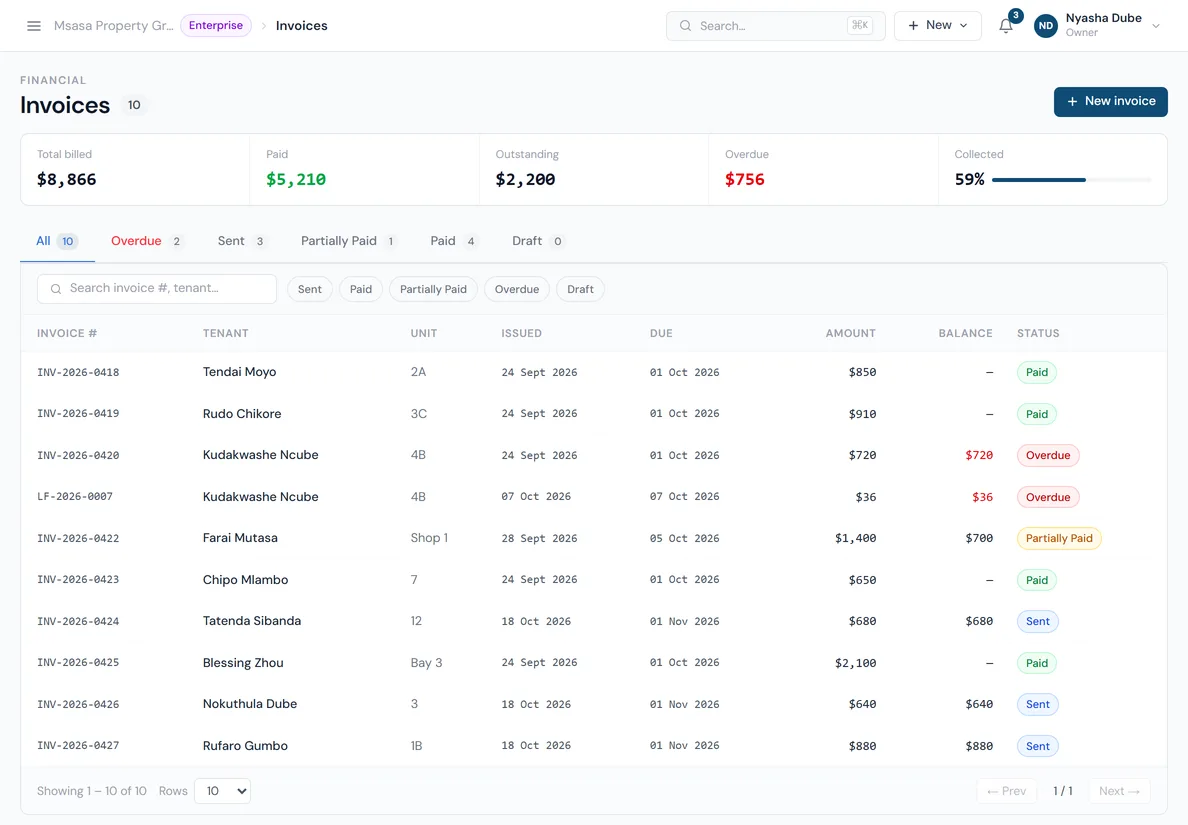This screenshot has height=825, width=1188.
Task: Click tenant name Rufaro Gumbo
Action: click(245, 745)
